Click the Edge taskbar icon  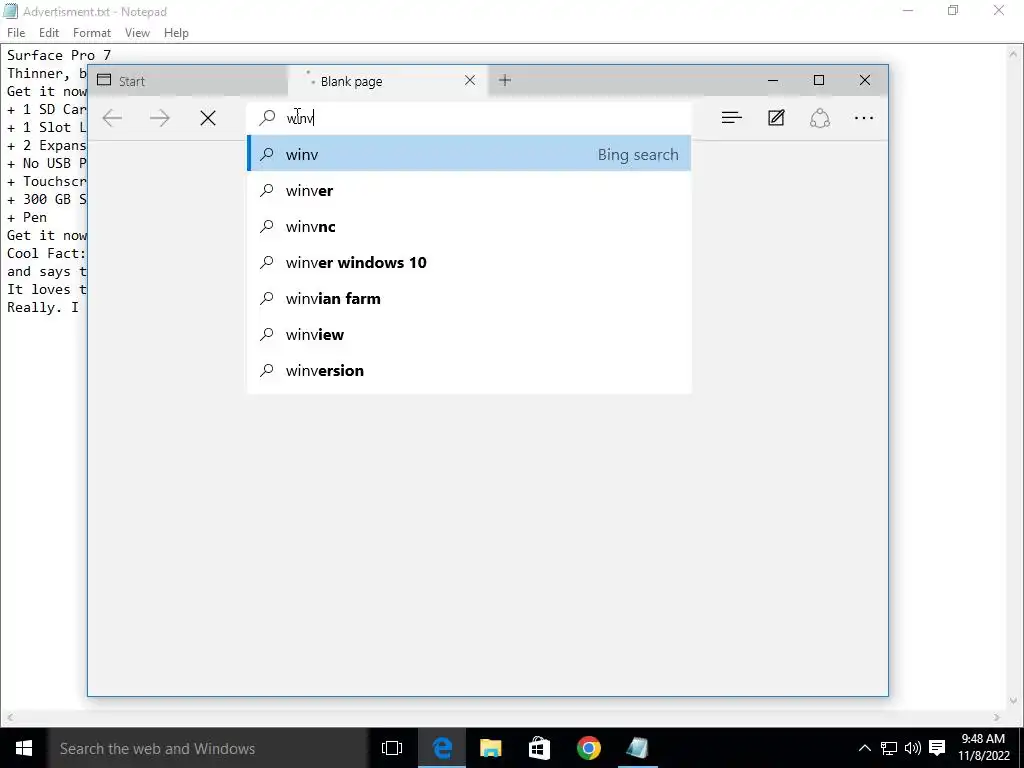[442, 748]
